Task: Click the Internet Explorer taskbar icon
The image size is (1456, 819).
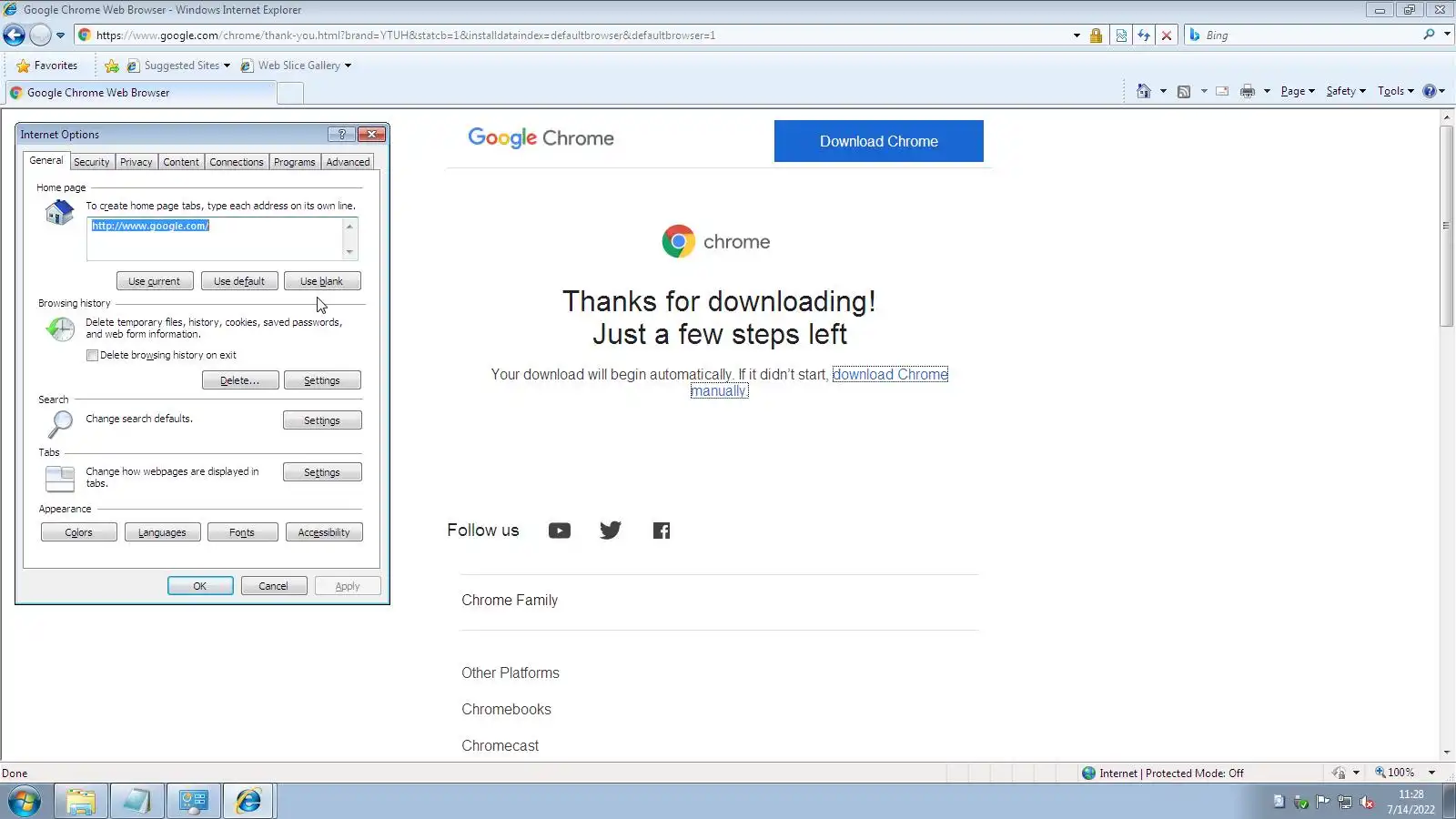Action: 248,802
